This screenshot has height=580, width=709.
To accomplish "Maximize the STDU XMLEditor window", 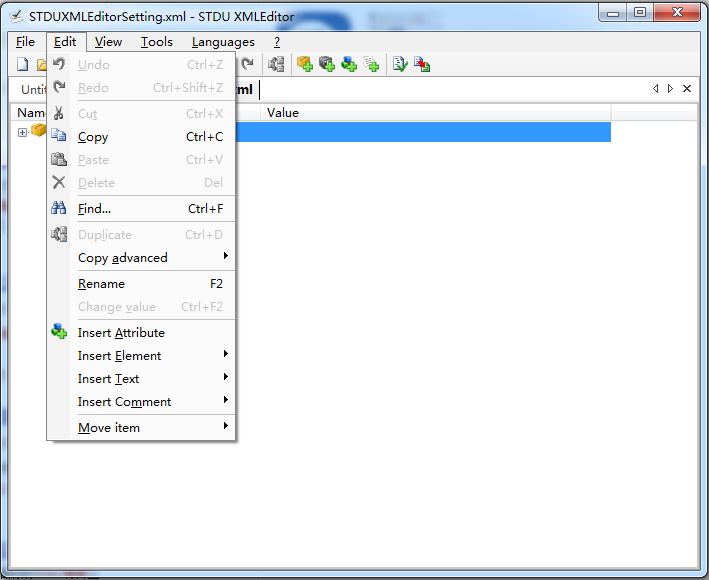I will (639, 13).
